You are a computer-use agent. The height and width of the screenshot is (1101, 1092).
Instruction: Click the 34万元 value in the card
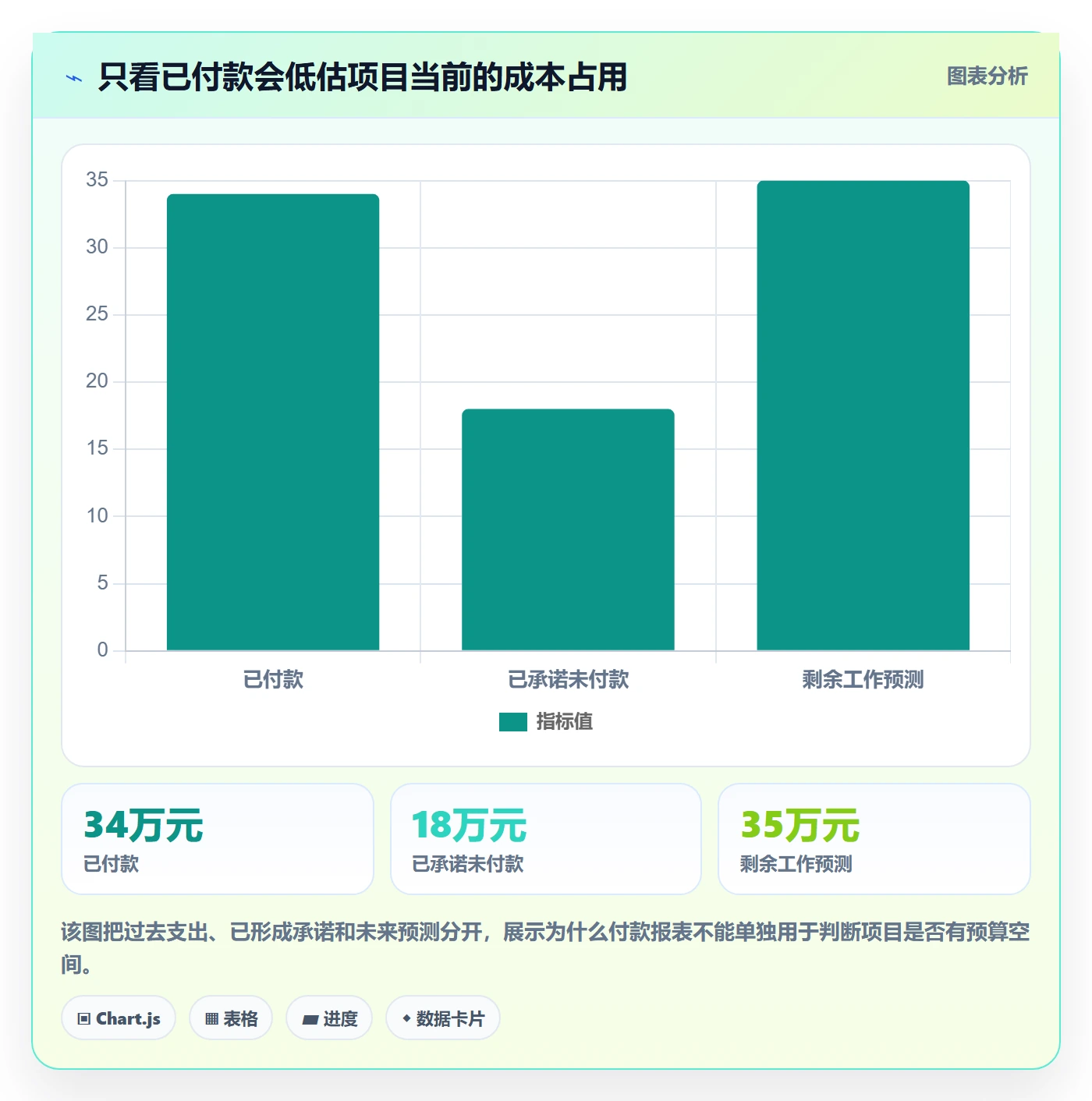click(x=144, y=825)
